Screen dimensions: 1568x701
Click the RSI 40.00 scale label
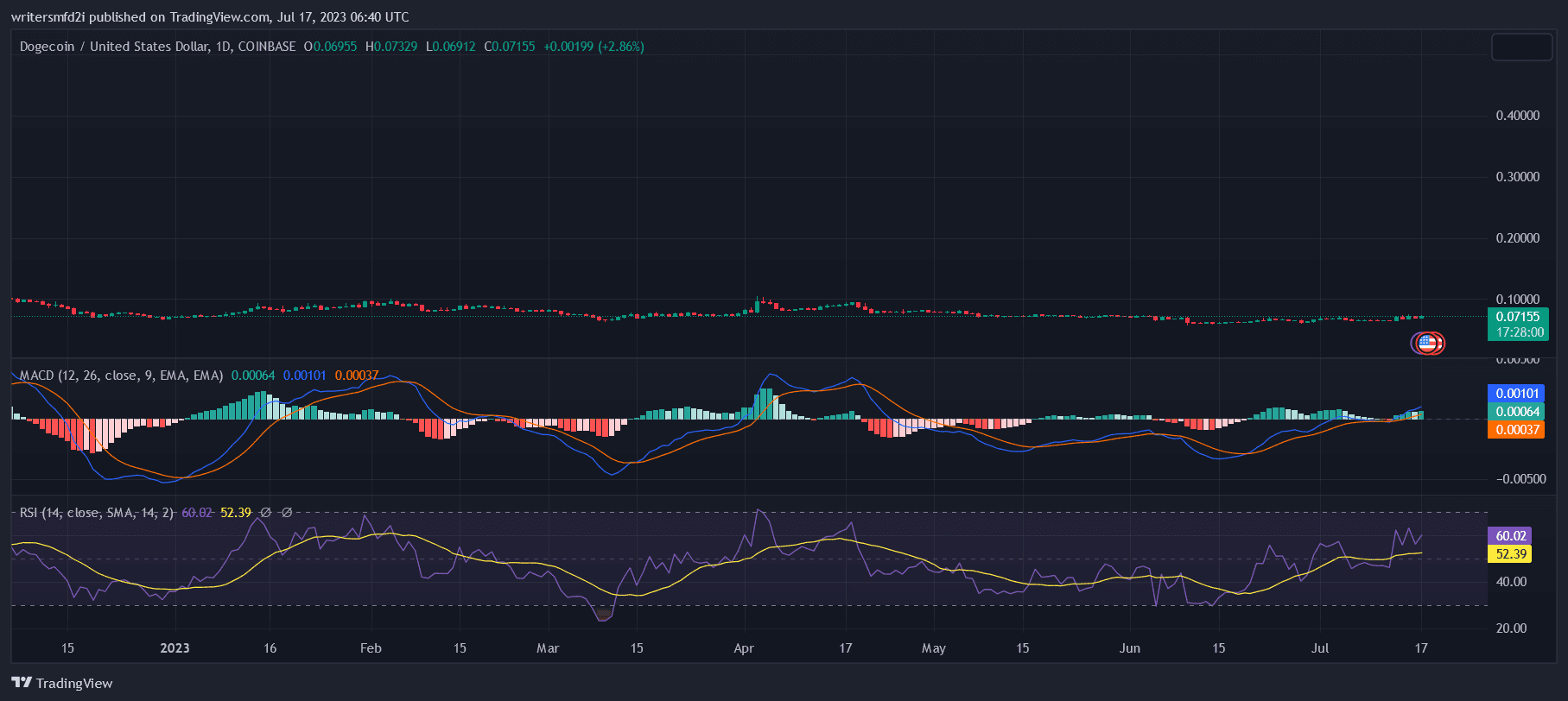click(1511, 582)
